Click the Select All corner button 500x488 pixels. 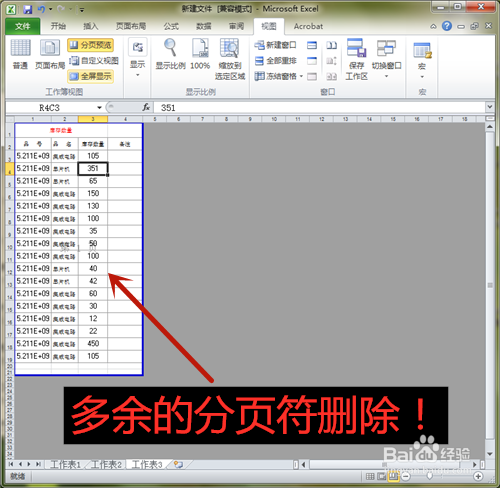point(10,119)
